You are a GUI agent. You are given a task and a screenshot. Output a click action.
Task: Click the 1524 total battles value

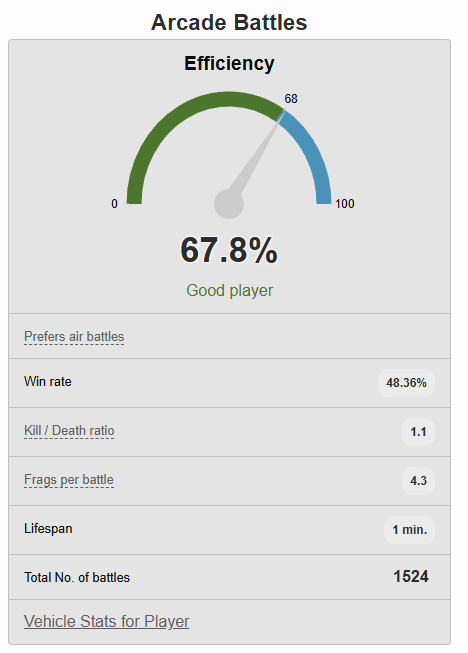tap(411, 577)
